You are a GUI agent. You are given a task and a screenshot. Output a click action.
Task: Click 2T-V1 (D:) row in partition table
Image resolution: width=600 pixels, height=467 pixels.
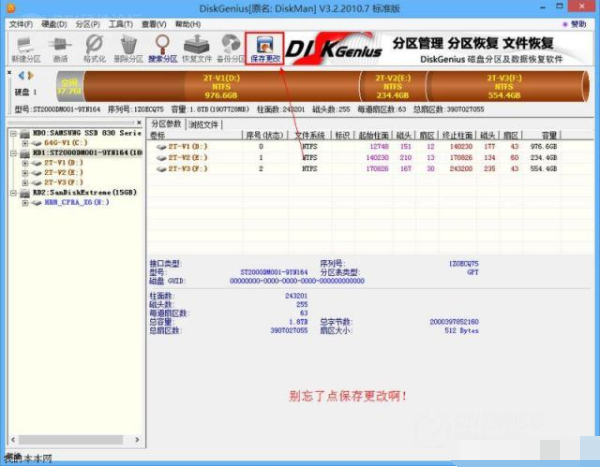(356, 147)
